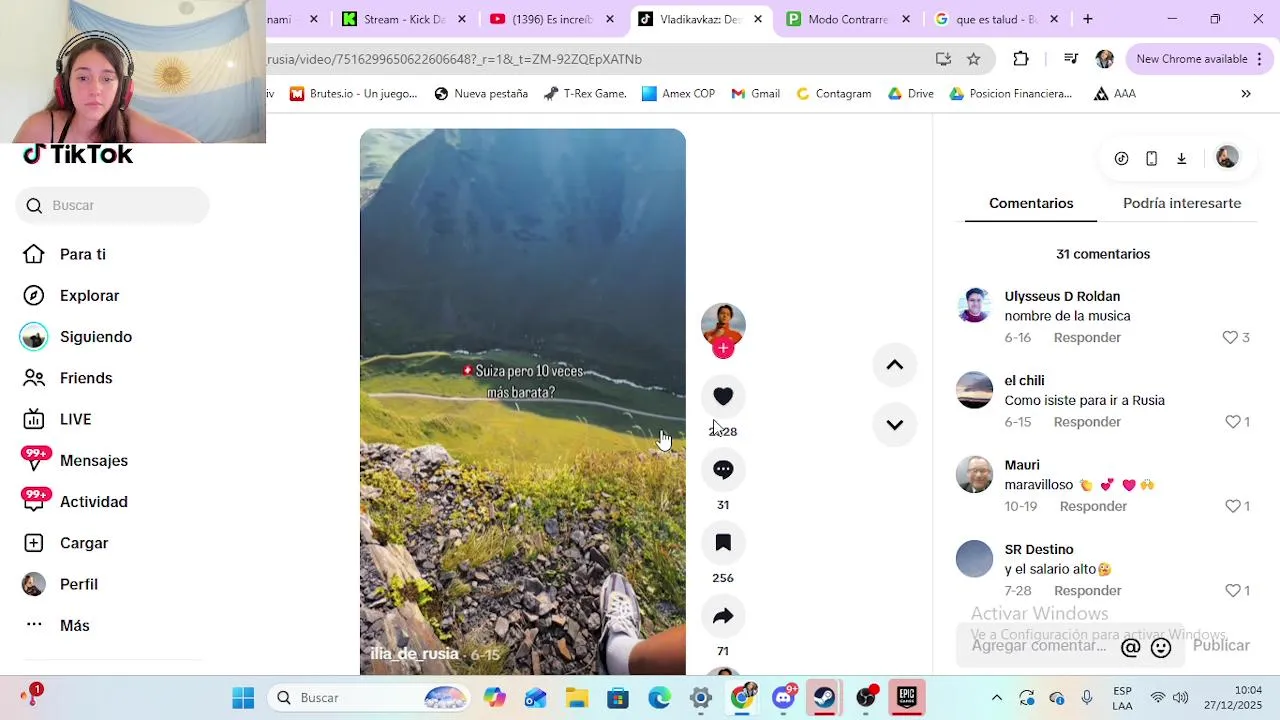Like the video with the heart icon
The image size is (1280, 720).
pos(723,396)
